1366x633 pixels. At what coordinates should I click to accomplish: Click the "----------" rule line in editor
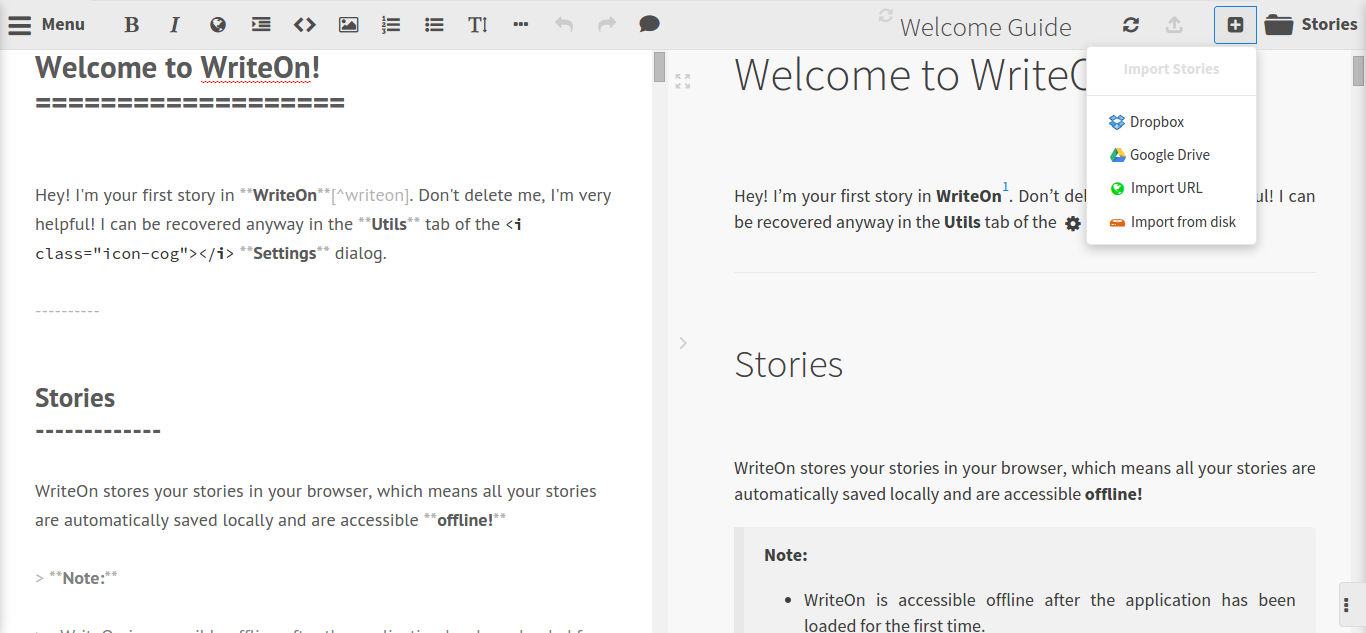tap(67, 311)
